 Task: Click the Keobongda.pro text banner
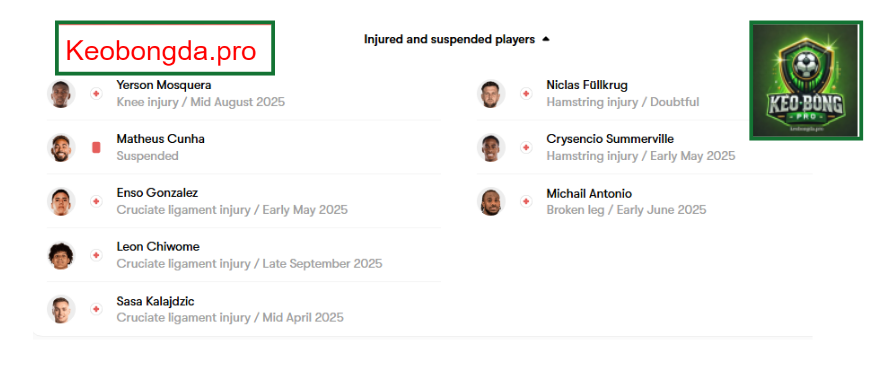(x=165, y=48)
